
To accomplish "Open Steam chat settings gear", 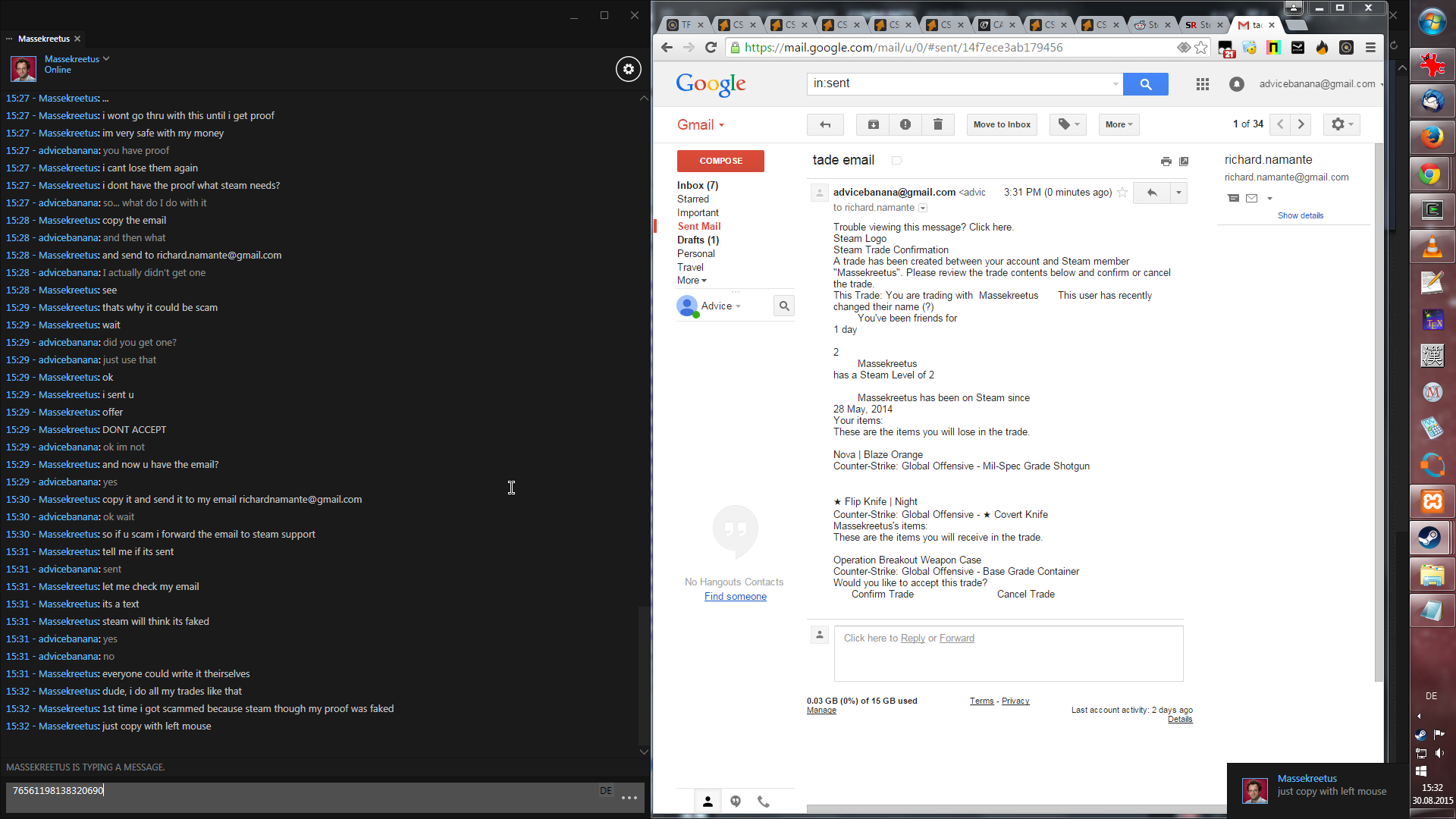I will pos(628,69).
